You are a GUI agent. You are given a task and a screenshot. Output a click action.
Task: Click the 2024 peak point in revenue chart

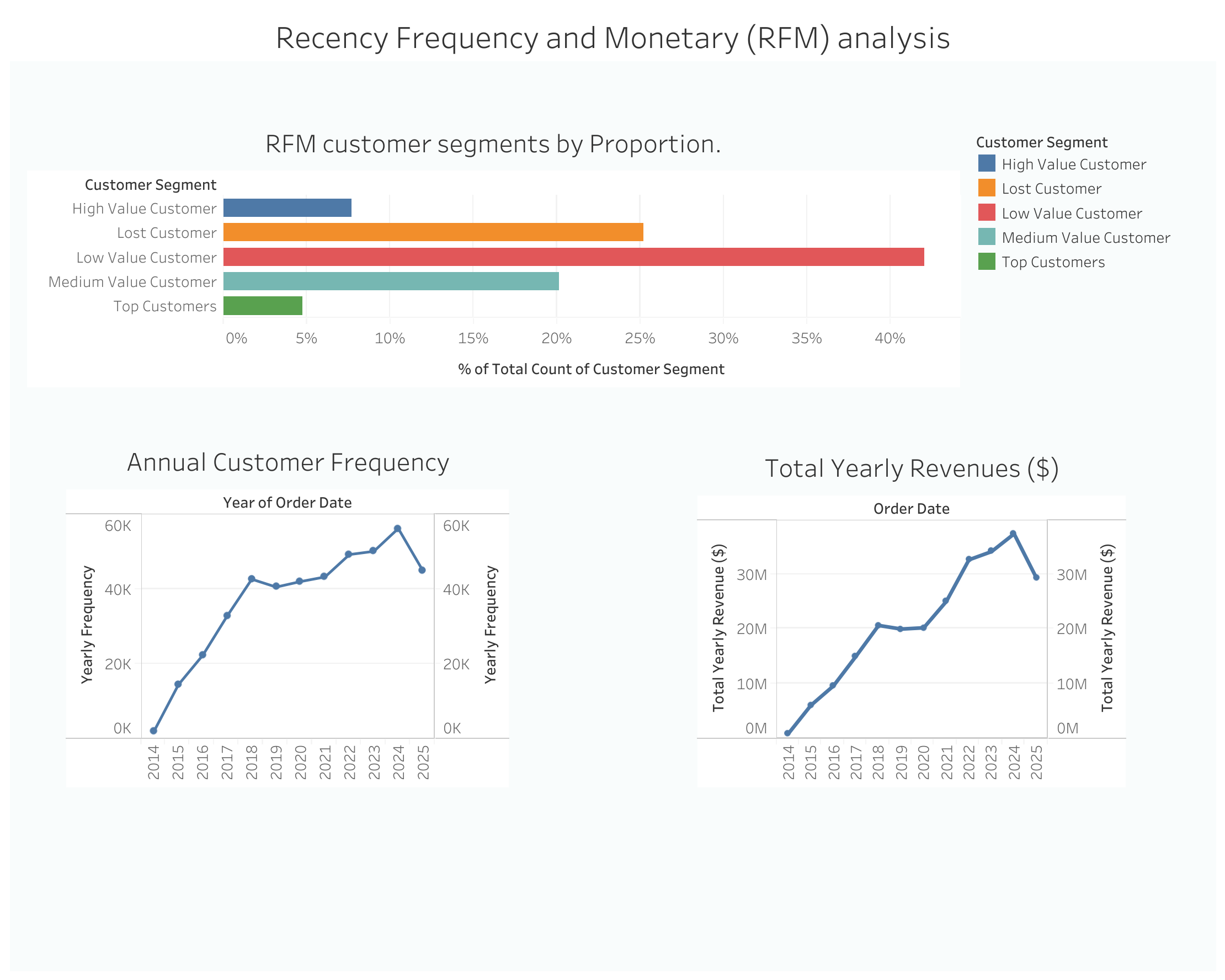pos(1013,534)
